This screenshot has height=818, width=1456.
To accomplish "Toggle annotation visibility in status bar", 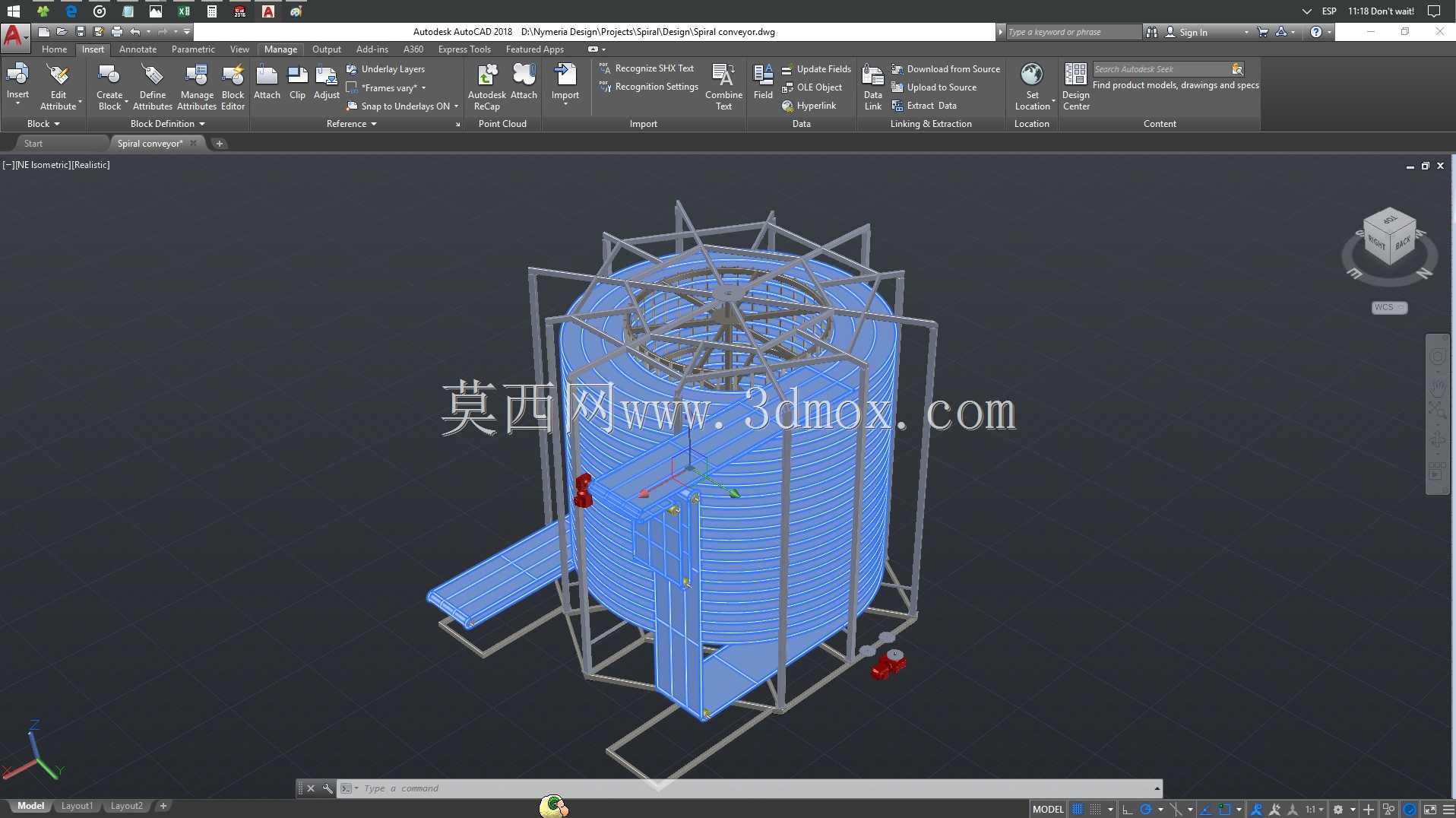I will pos(1256,810).
